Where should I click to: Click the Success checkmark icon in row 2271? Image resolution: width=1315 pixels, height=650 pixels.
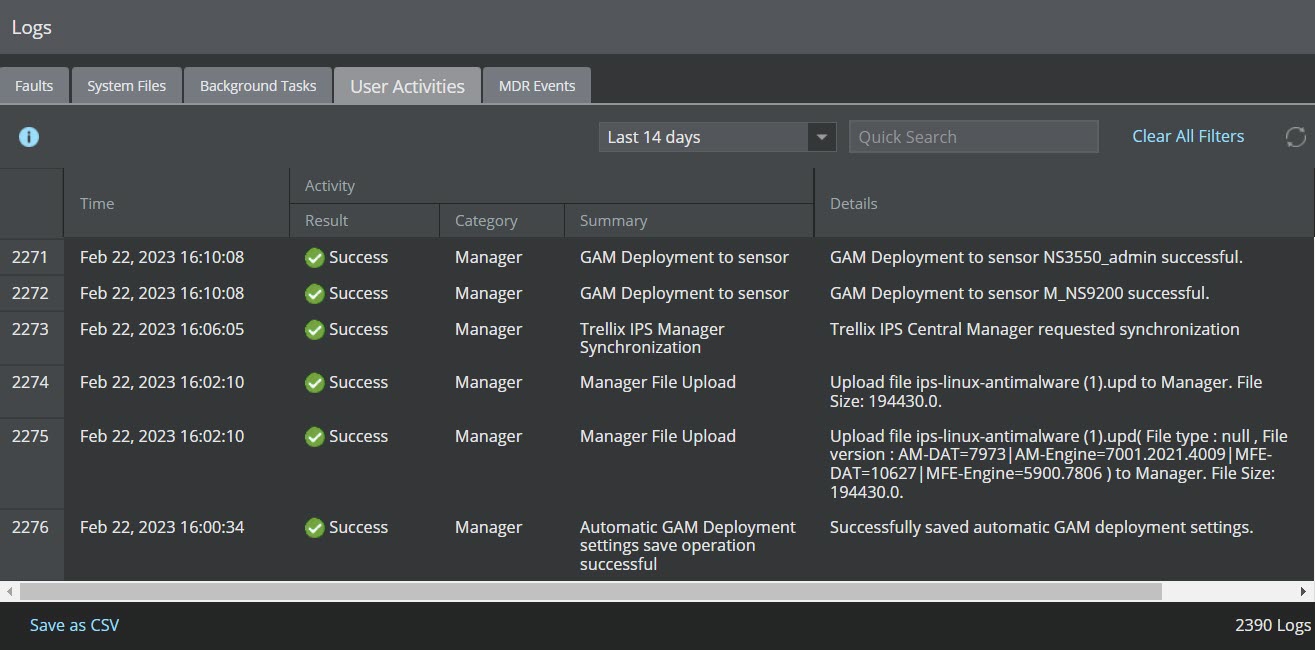pyautogui.click(x=314, y=258)
